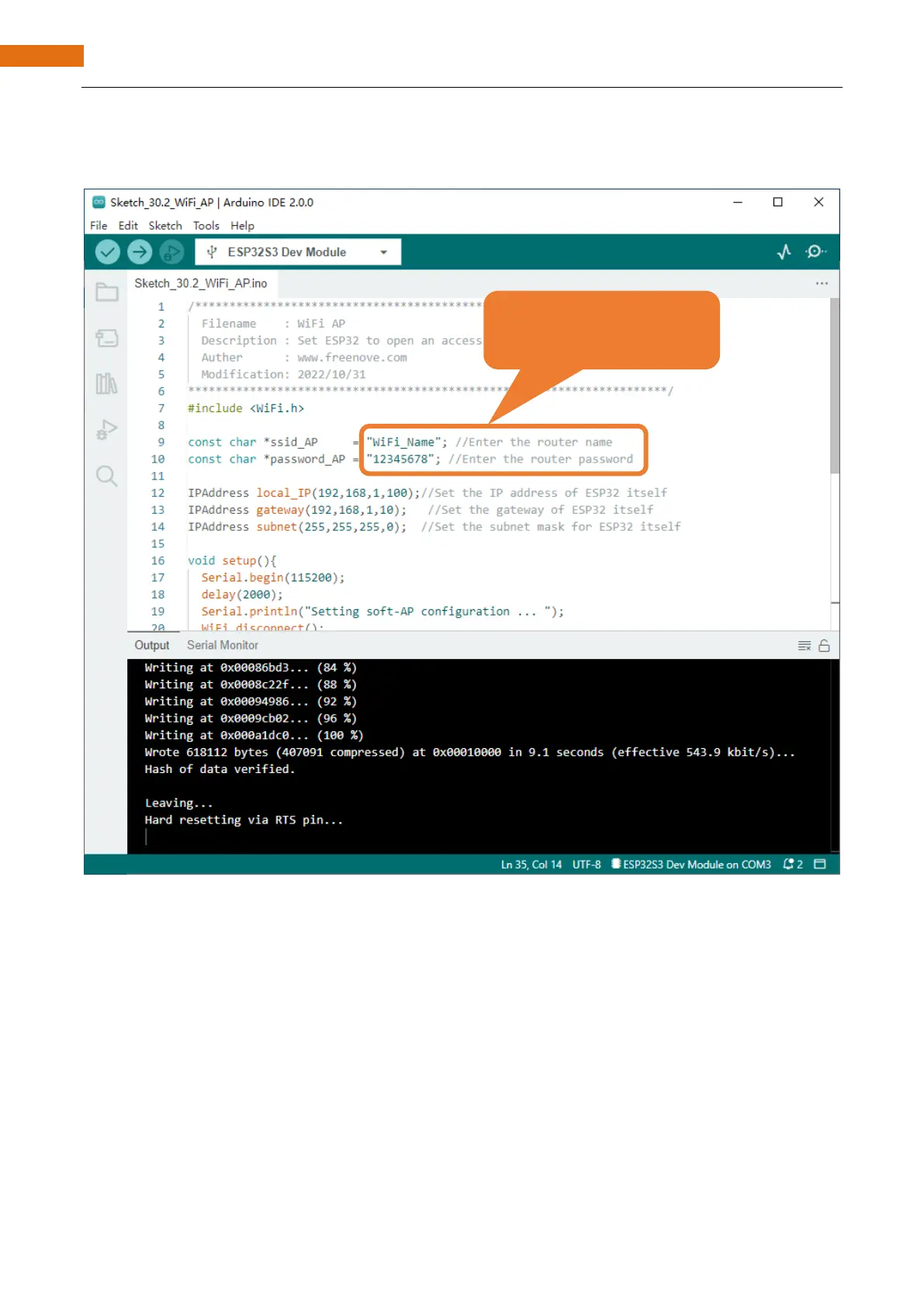
Task: Click the Ln 35, Col 14 status entry
Action: (x=531, y=864)
